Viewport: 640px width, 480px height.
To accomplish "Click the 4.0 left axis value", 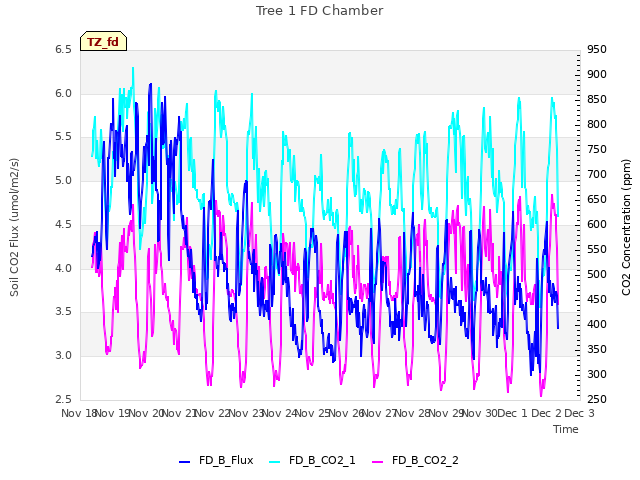I will 63,269.
